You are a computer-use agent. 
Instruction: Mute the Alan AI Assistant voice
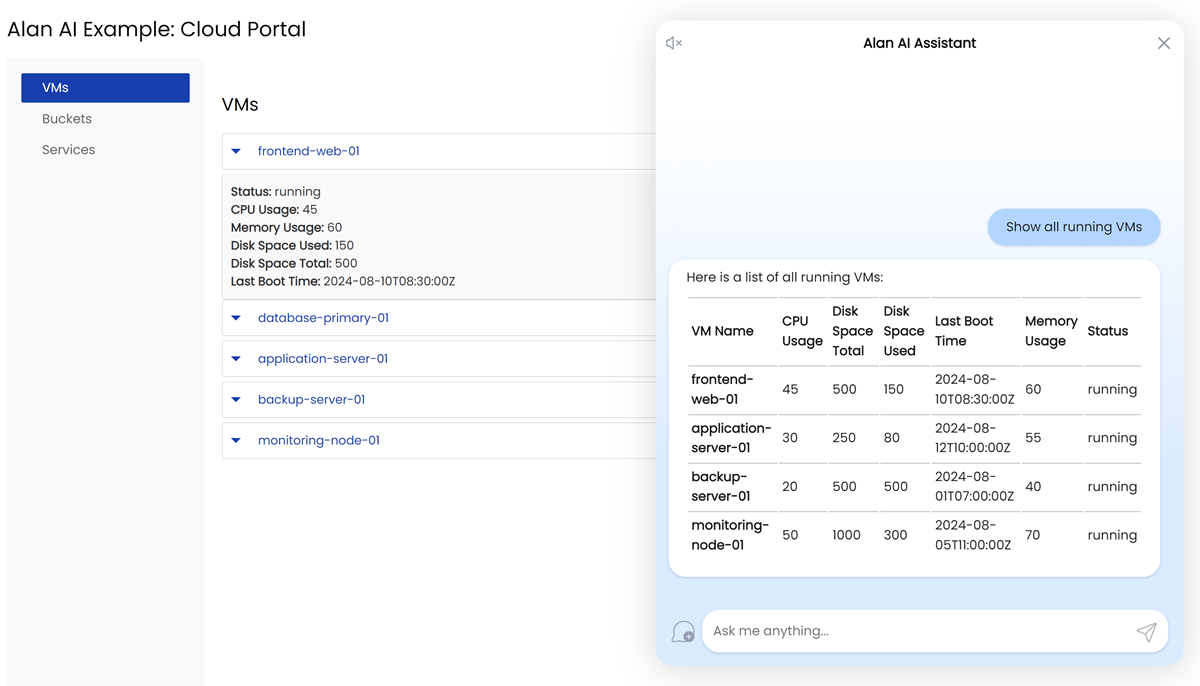click(x=674, y=42)
